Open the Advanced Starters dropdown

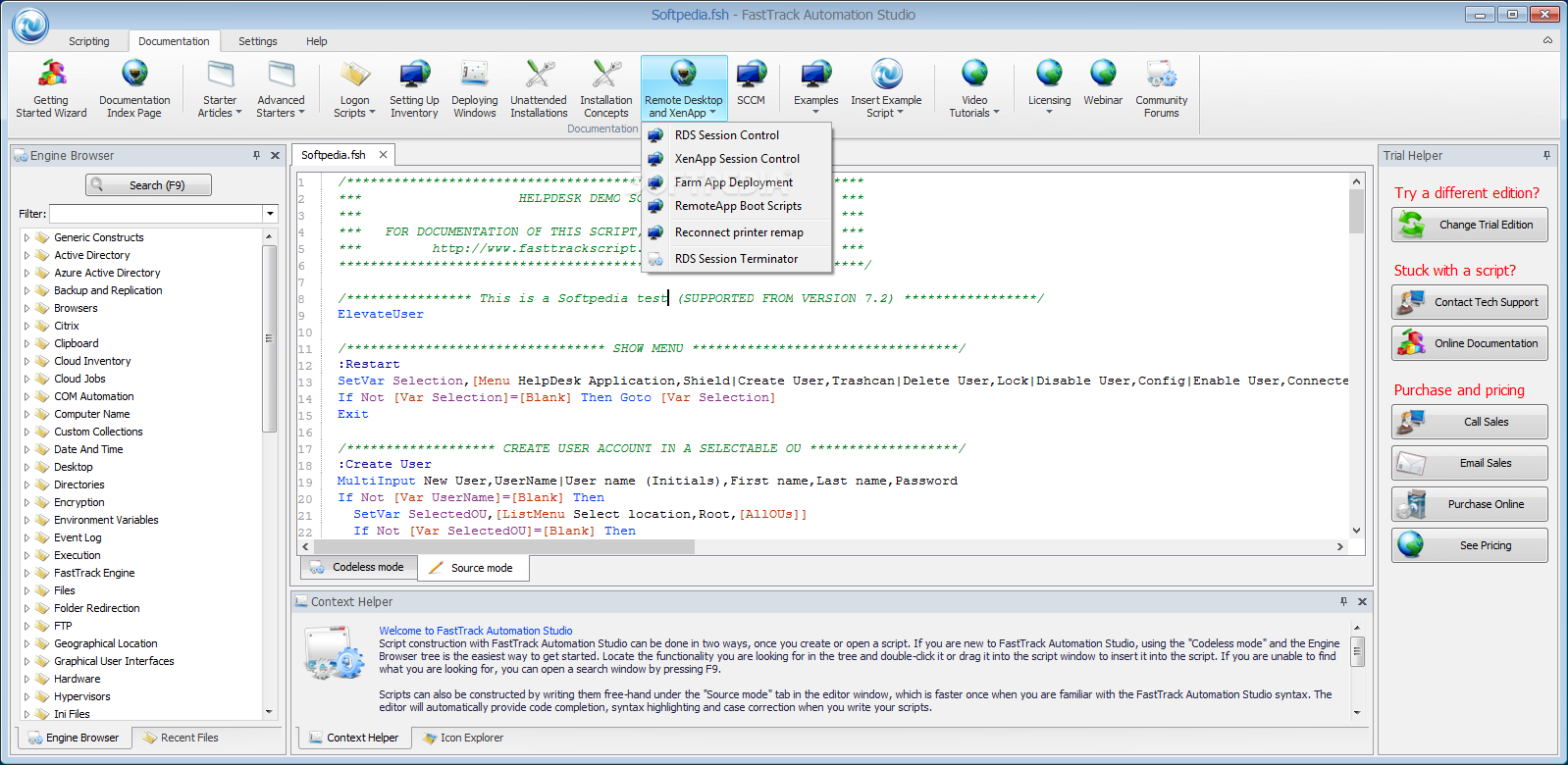point(281,88)
